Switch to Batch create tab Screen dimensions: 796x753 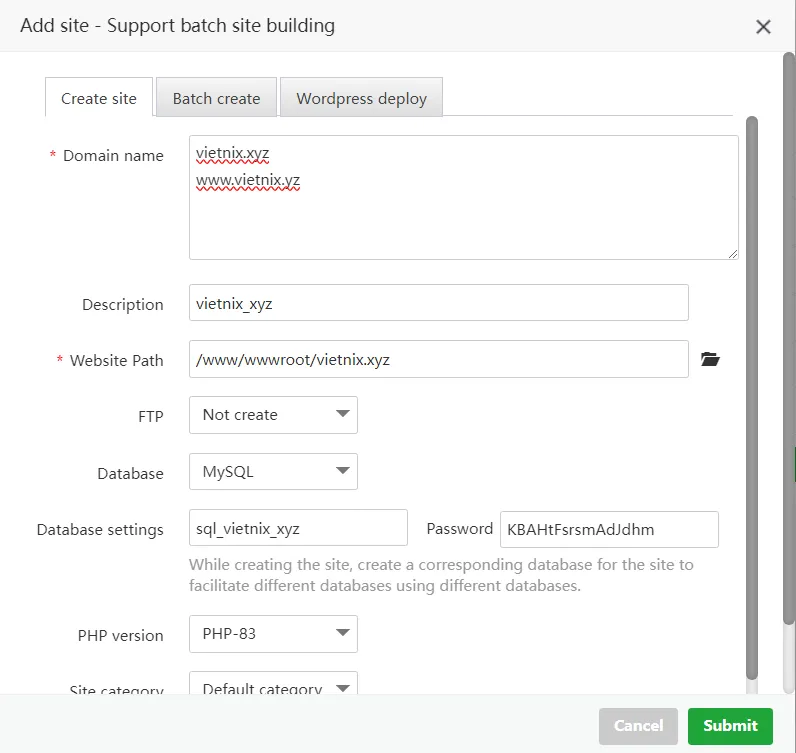coord(216,99)
